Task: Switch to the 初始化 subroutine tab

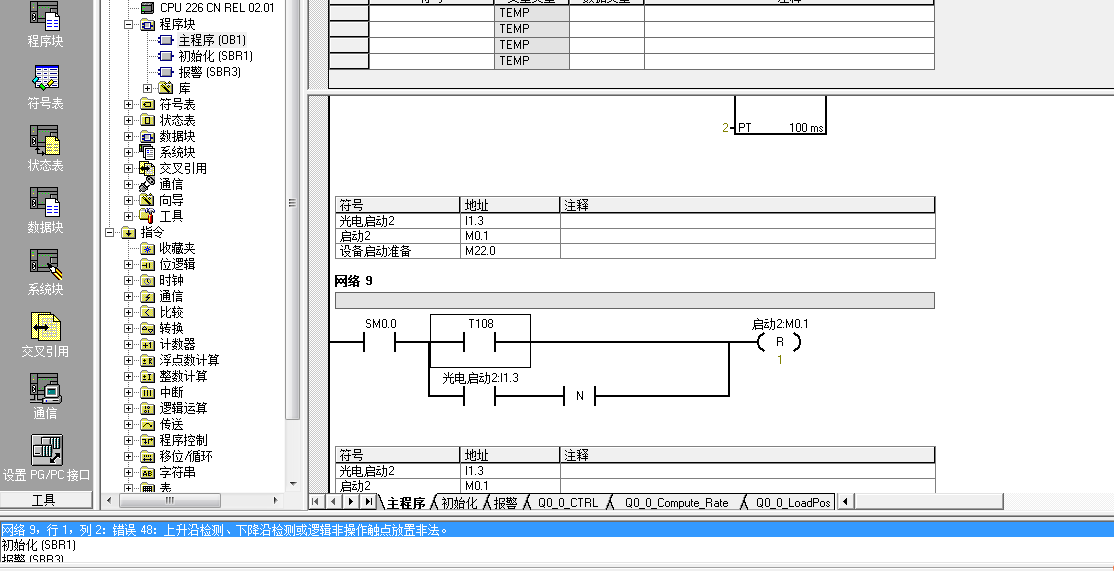Action: coord(458,503)
